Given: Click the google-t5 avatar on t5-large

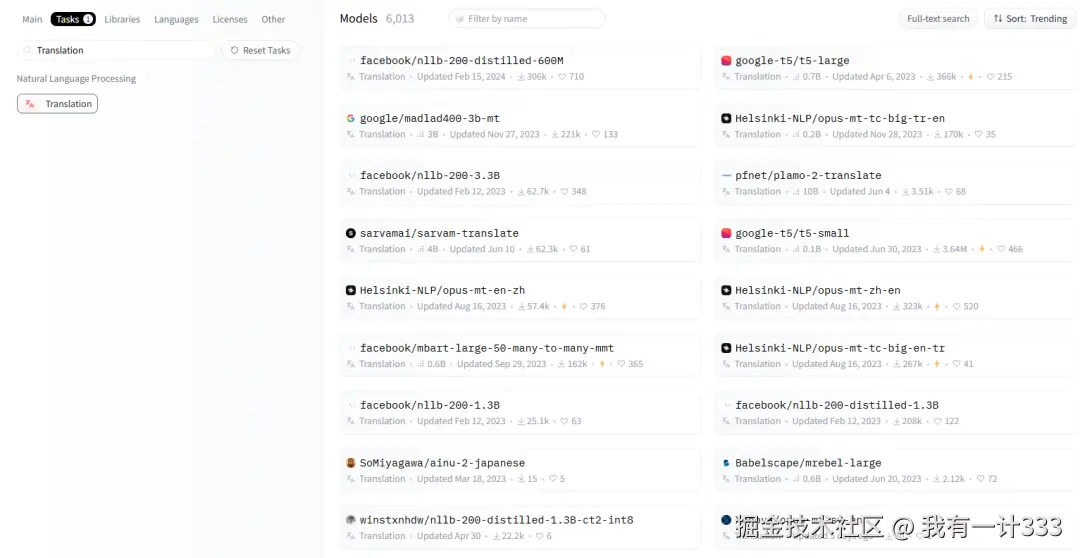Looking at the screenshot, I should click(726, 61).
